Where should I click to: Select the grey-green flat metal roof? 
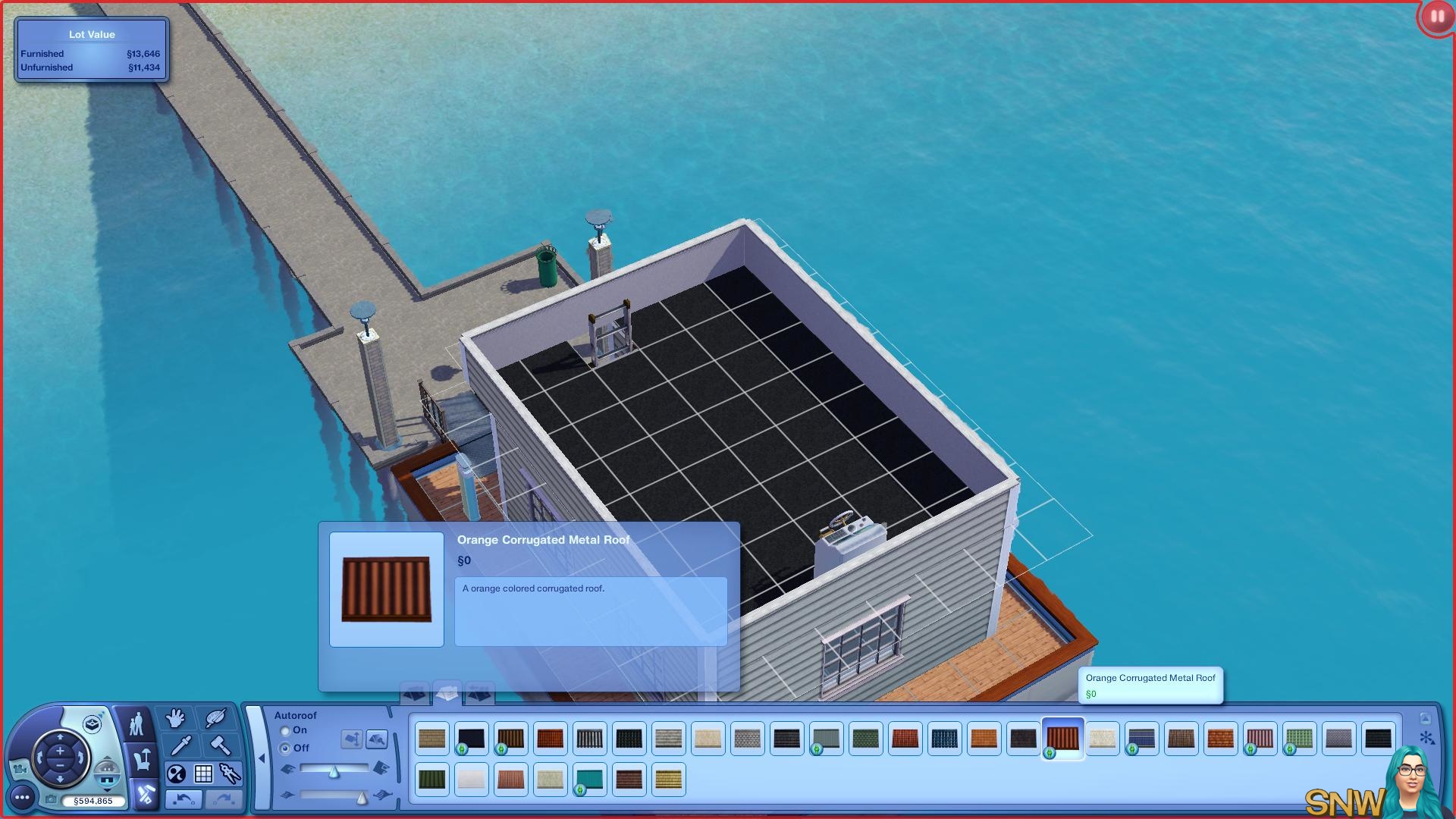[x=827, y=739]
